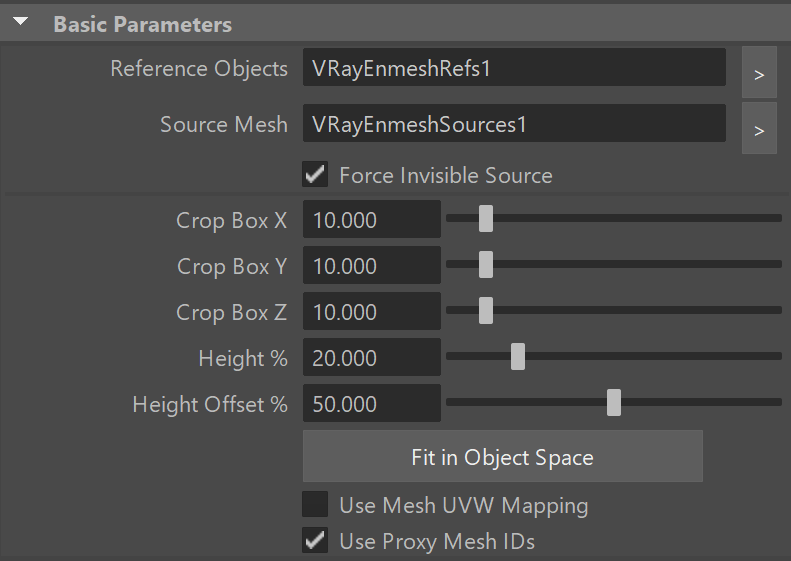Open connection arrow next to Reference Objects

[759, 72]
